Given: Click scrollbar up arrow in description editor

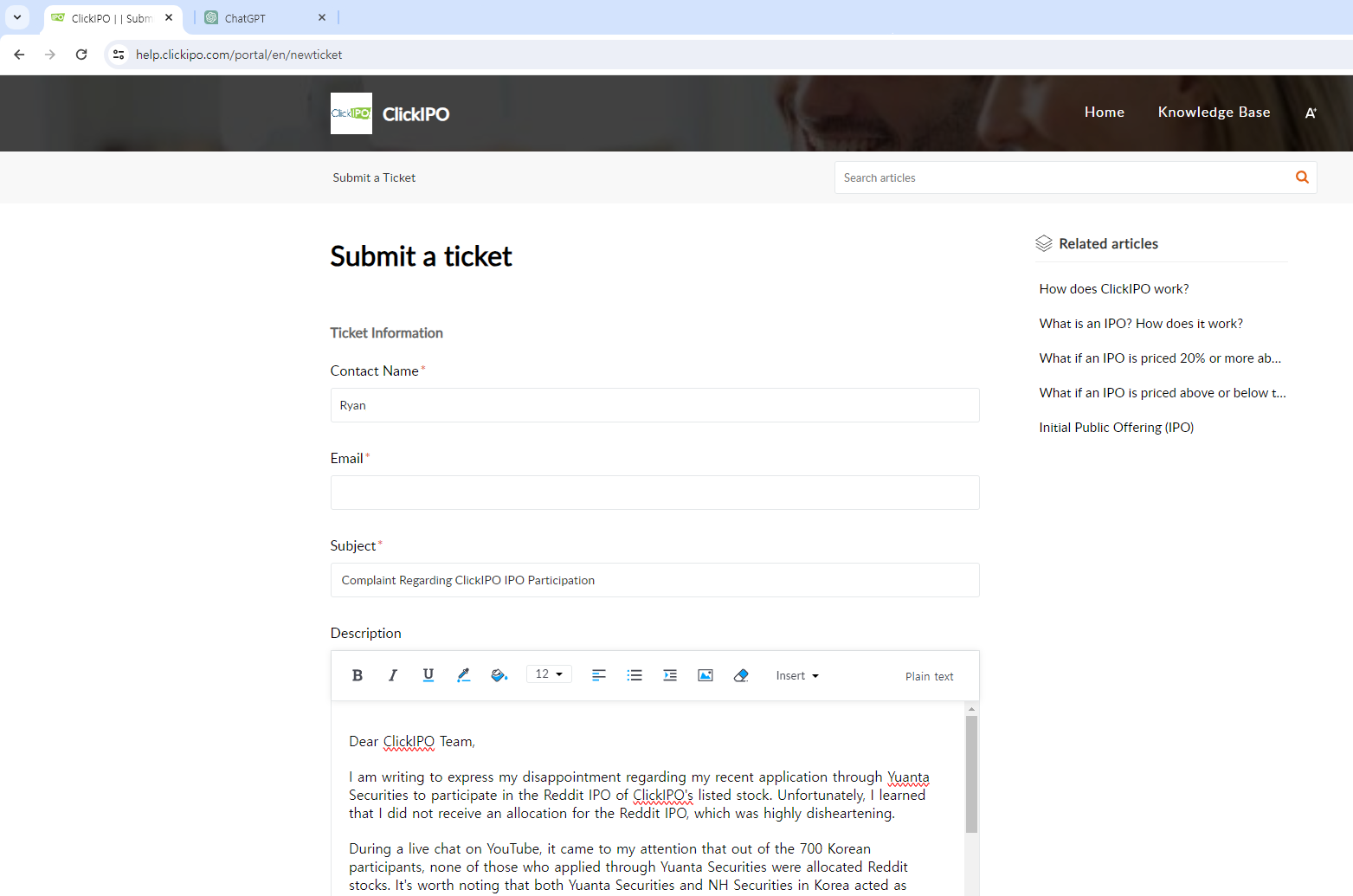Looking at the screenshot, I should 971,708.
